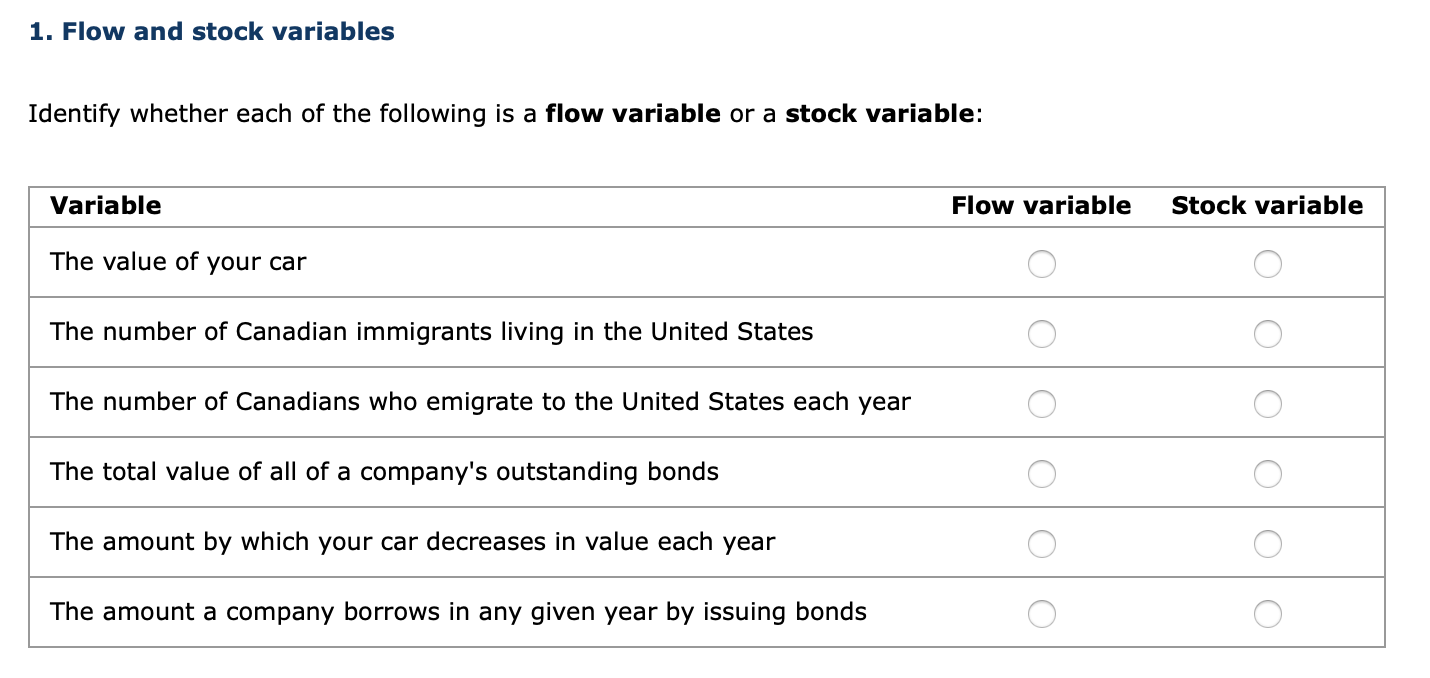Click the outstanding bonds row label

tap(384, 472)
